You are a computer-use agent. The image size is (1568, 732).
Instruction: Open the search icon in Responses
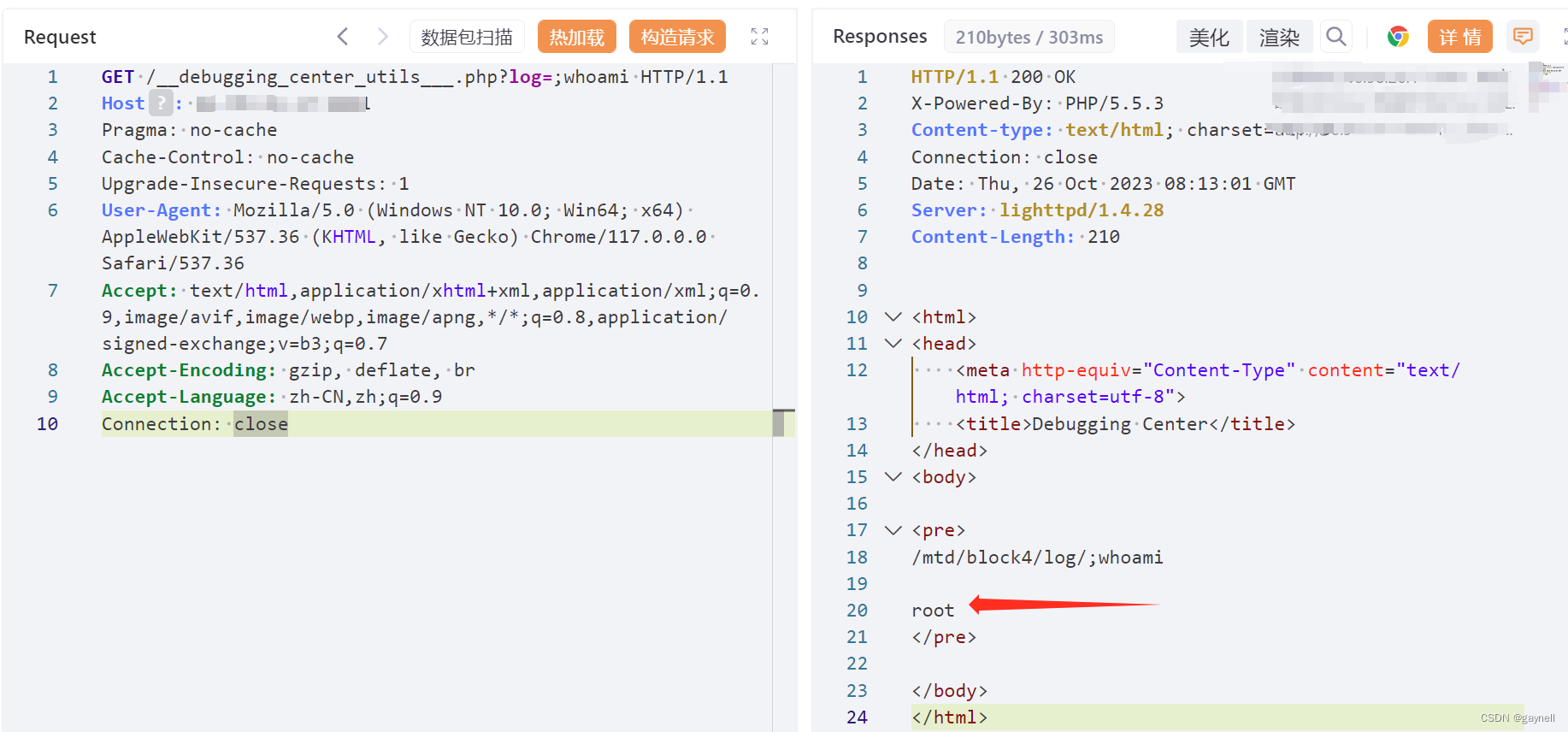[1336, 37]
